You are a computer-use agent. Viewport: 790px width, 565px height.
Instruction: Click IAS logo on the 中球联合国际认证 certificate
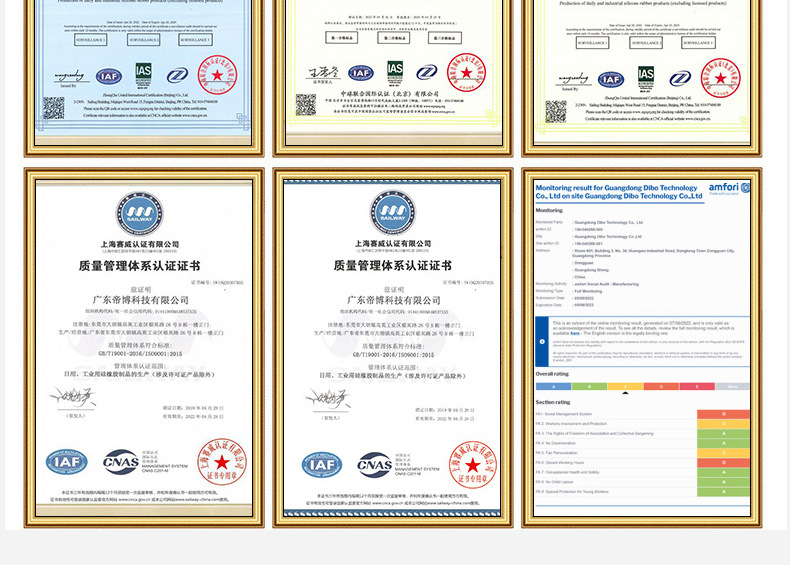pyautogui.click(x=395, y=73)
